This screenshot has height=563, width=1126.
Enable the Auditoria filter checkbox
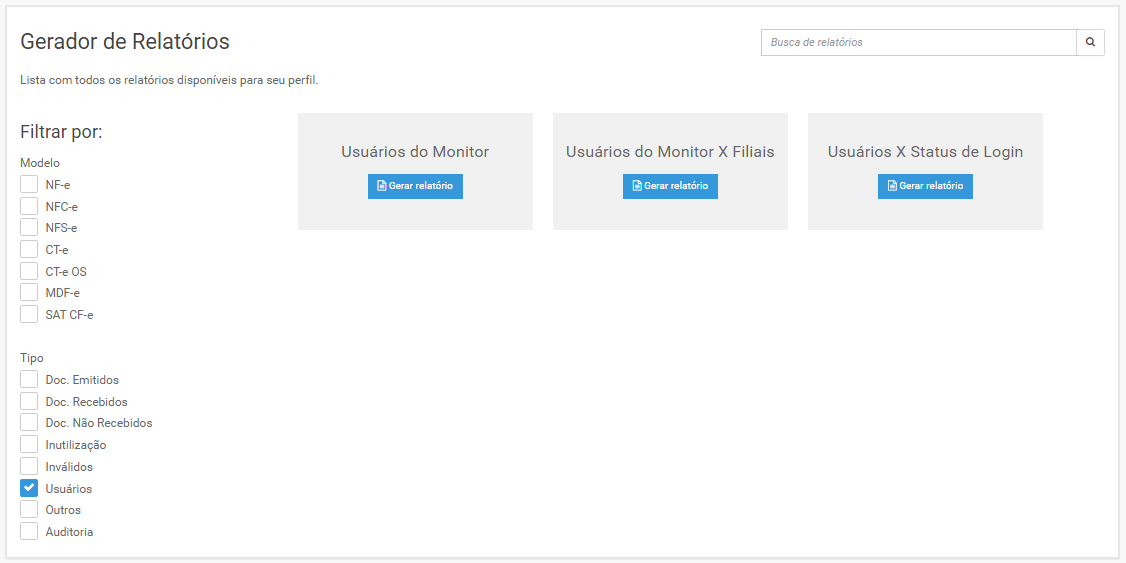pos(29,531)
